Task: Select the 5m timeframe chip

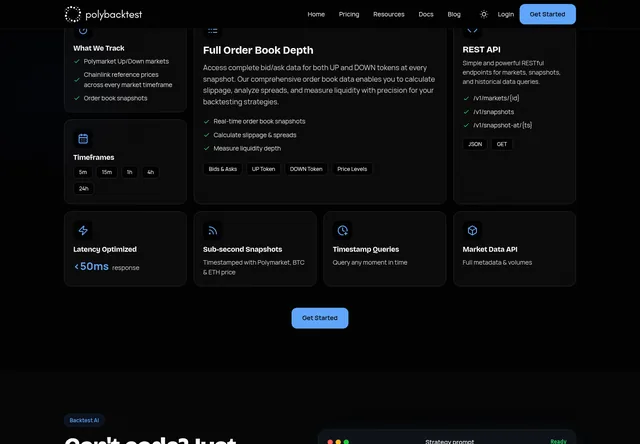Action: (83, 172)
